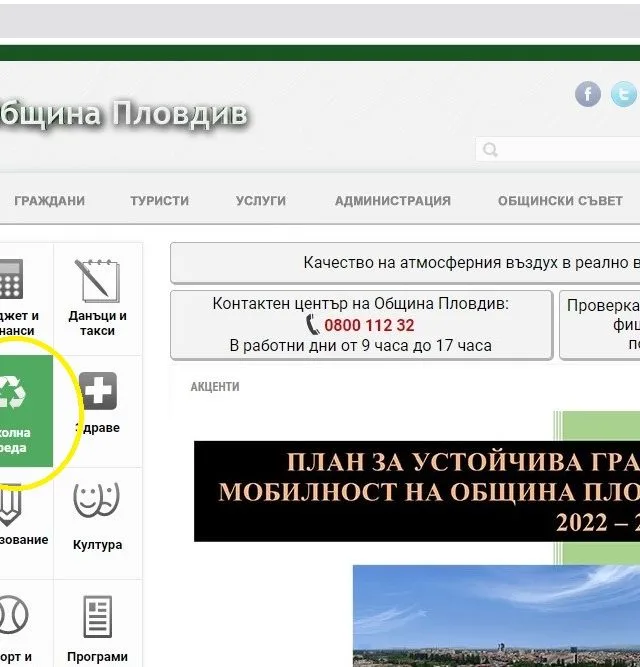Image resolution: width=640 pixels, height=667 pixels.
Task: Click the phone handset icon
Action: (x=313, y=325)
